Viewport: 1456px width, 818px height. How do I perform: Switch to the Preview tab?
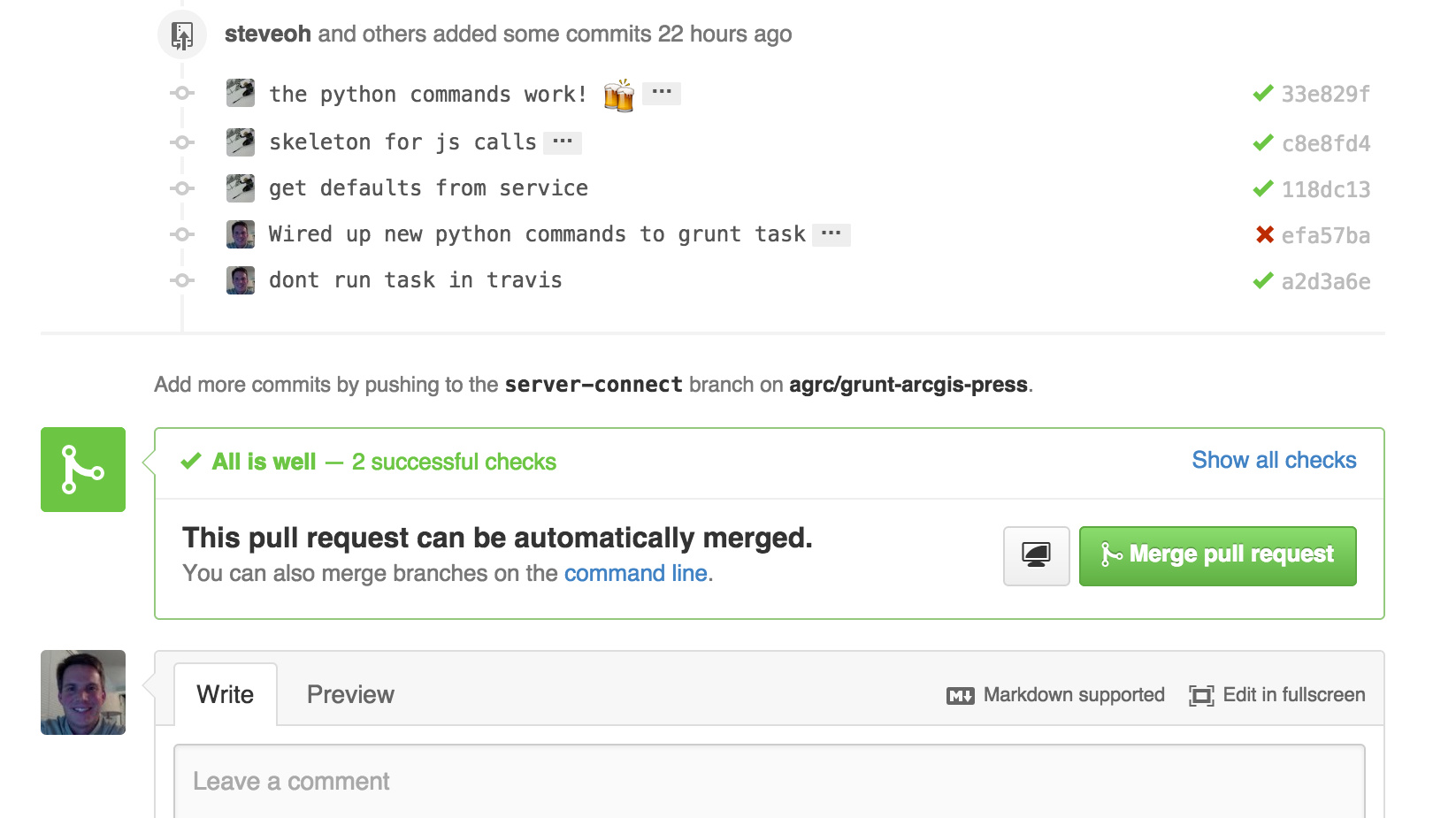coord(350,694)
